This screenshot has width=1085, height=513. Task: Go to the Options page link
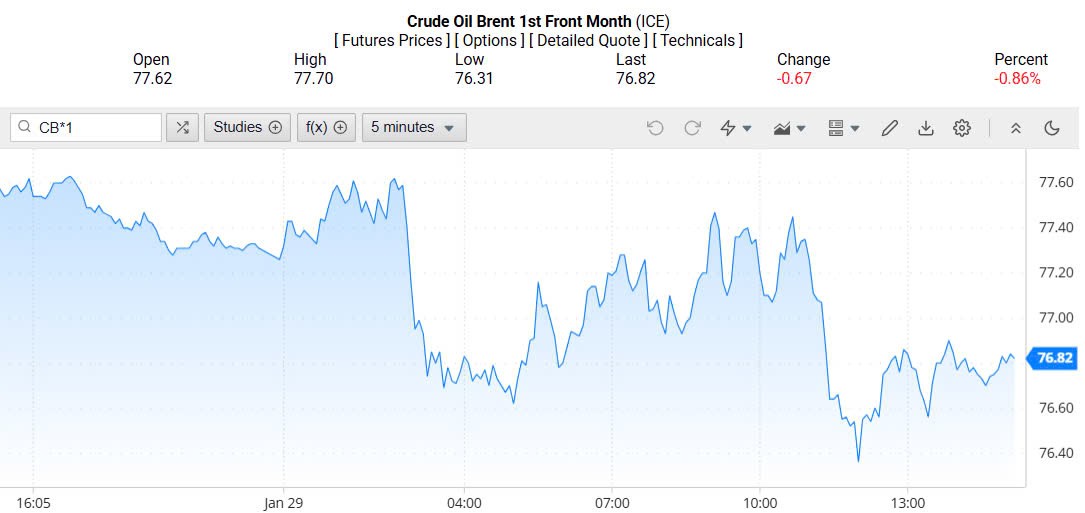point(489,40)
